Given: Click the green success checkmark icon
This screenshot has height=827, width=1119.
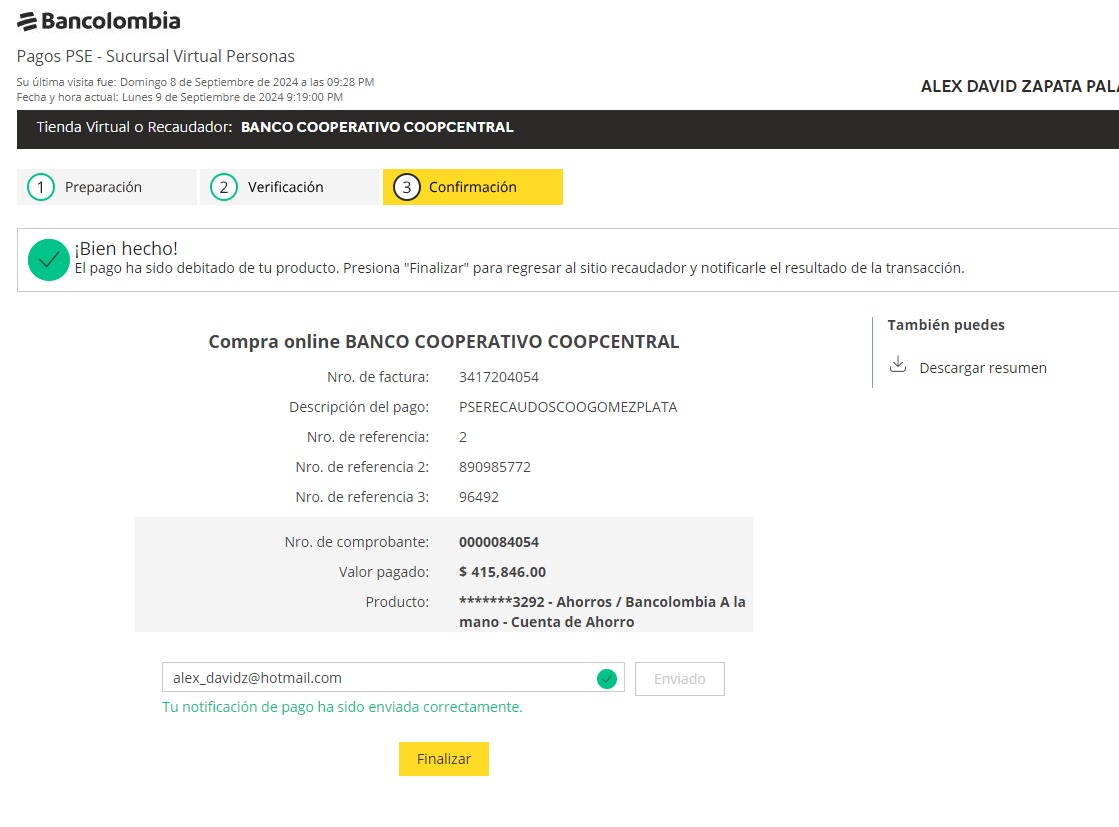Looking at the screenshot, I should coord(49,260).
